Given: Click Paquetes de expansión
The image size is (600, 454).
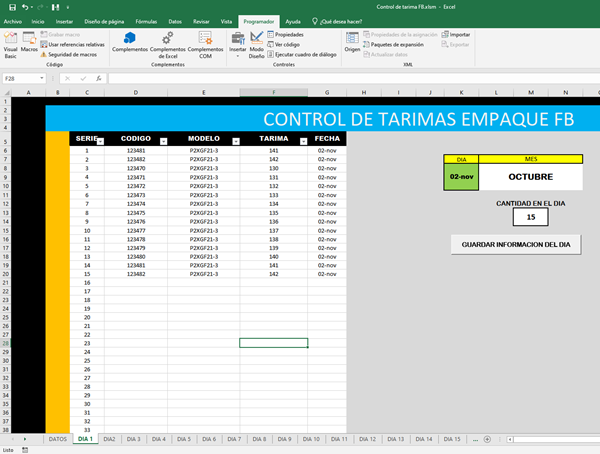Looking at the screenshot, I should (x=393, y=44).
